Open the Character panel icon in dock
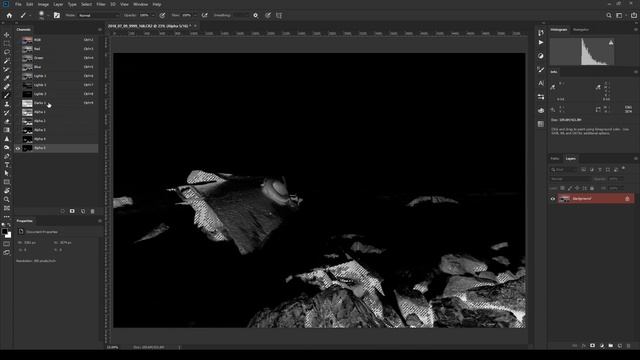Screen dimensions: 640x360 coord(541,83)
